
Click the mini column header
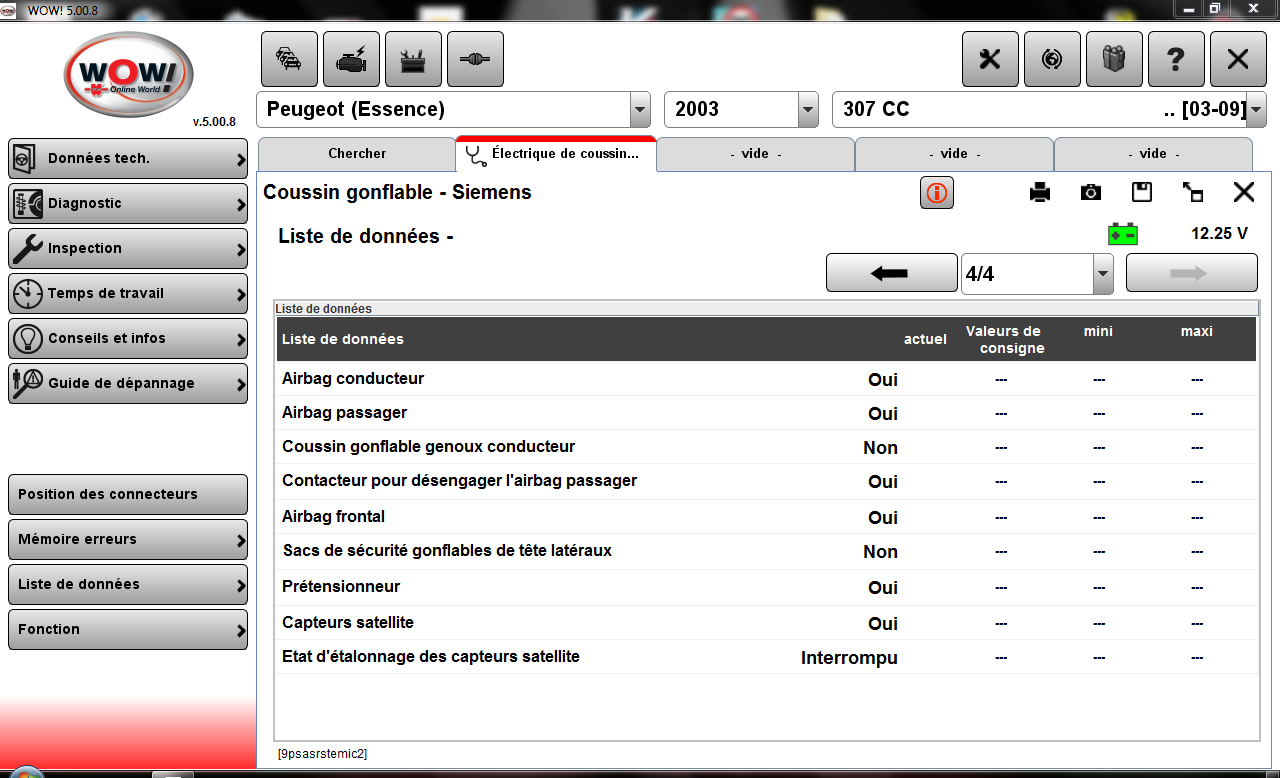(1098, 331)
